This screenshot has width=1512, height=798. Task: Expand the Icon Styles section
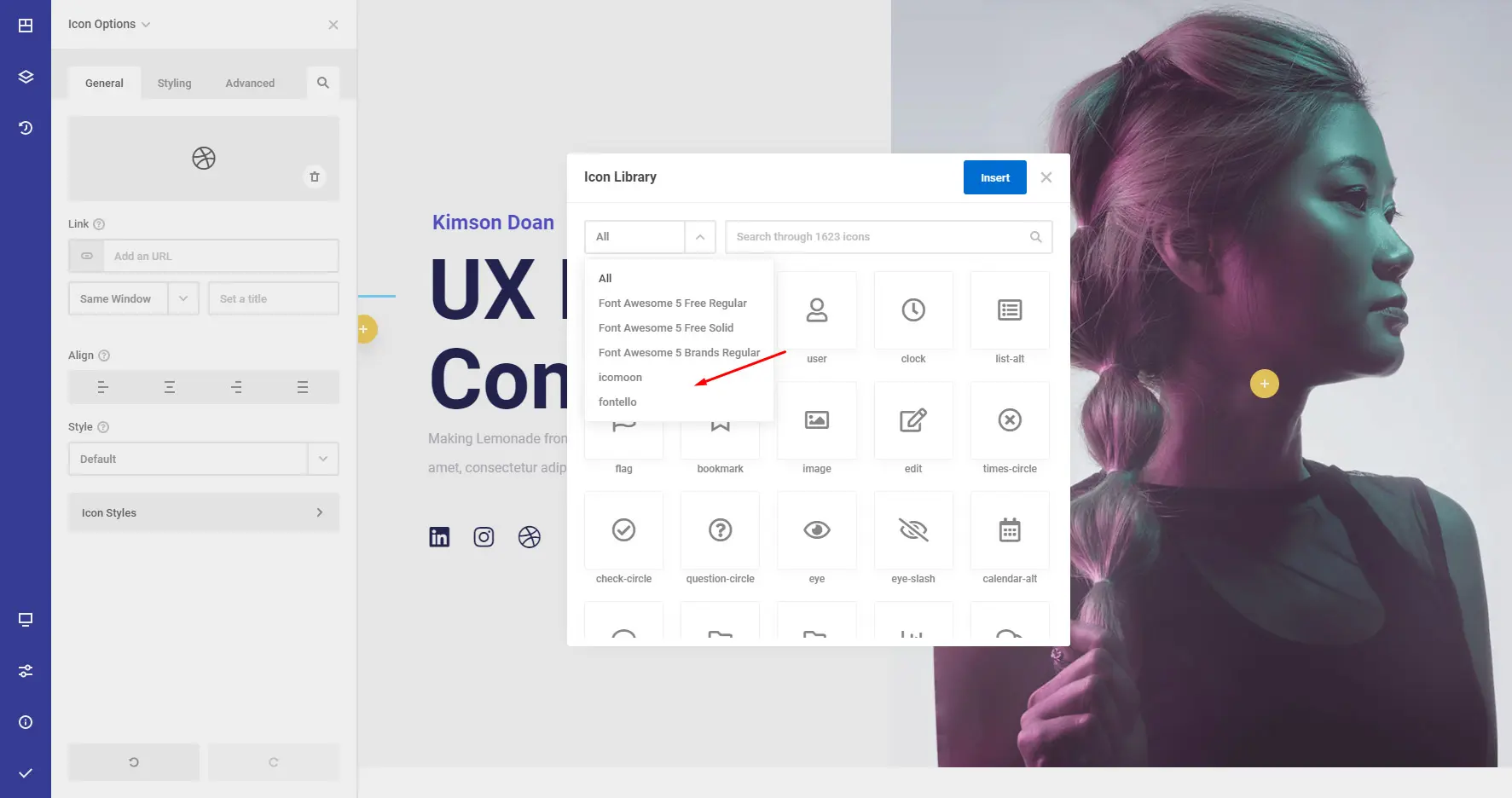(x=204, y=512)
